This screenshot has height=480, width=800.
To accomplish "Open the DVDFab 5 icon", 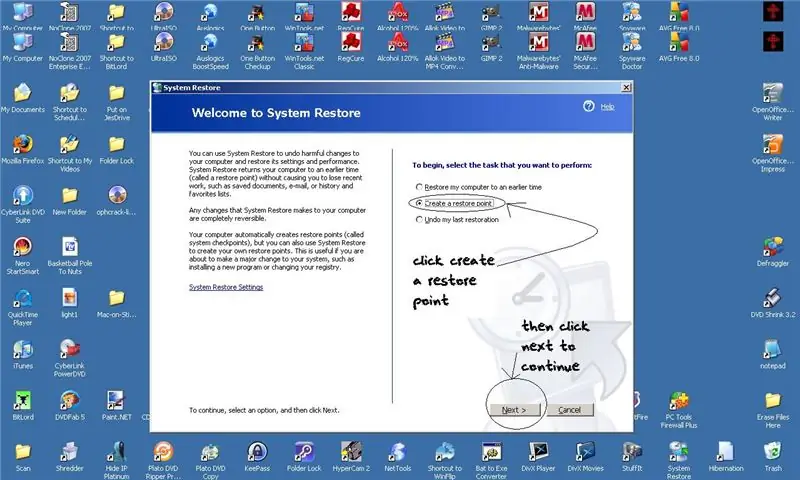I will coord(69,401).
